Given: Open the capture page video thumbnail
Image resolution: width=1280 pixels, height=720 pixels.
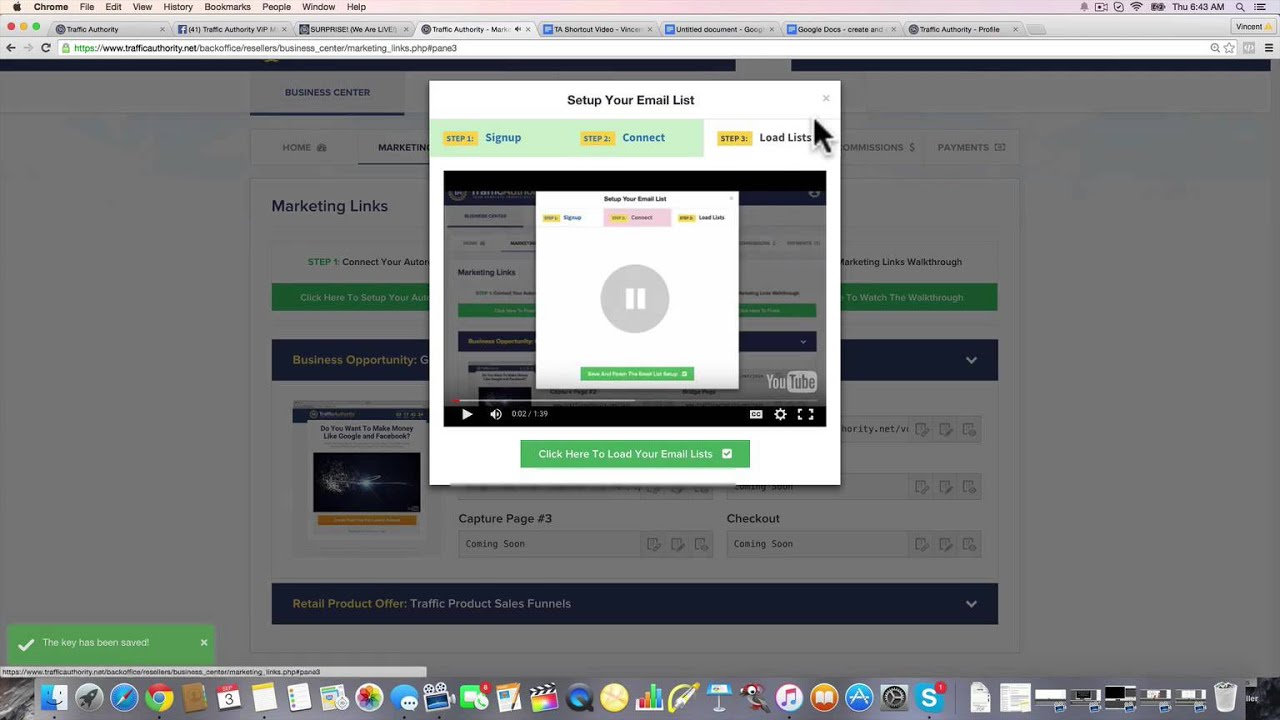Looking at the screenshot, I should click(367, 482).
